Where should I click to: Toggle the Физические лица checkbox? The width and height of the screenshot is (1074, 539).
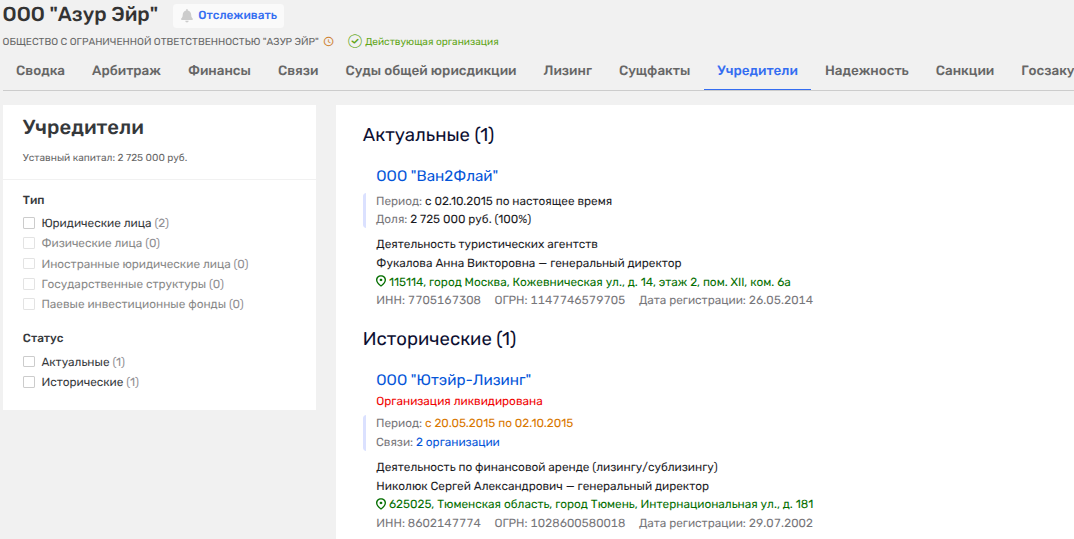coord(29,243)
